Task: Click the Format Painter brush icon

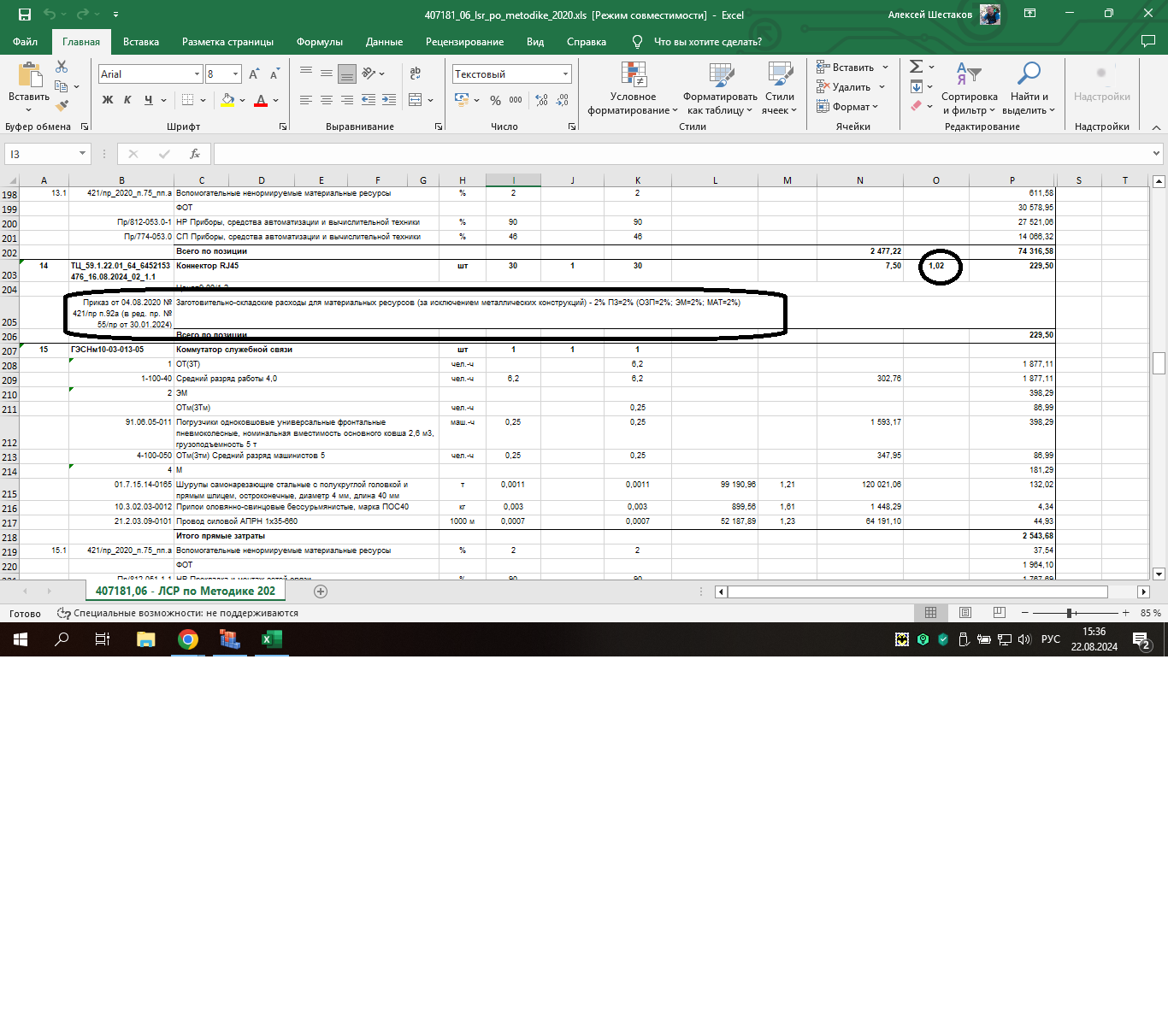Action: [62, 106]
